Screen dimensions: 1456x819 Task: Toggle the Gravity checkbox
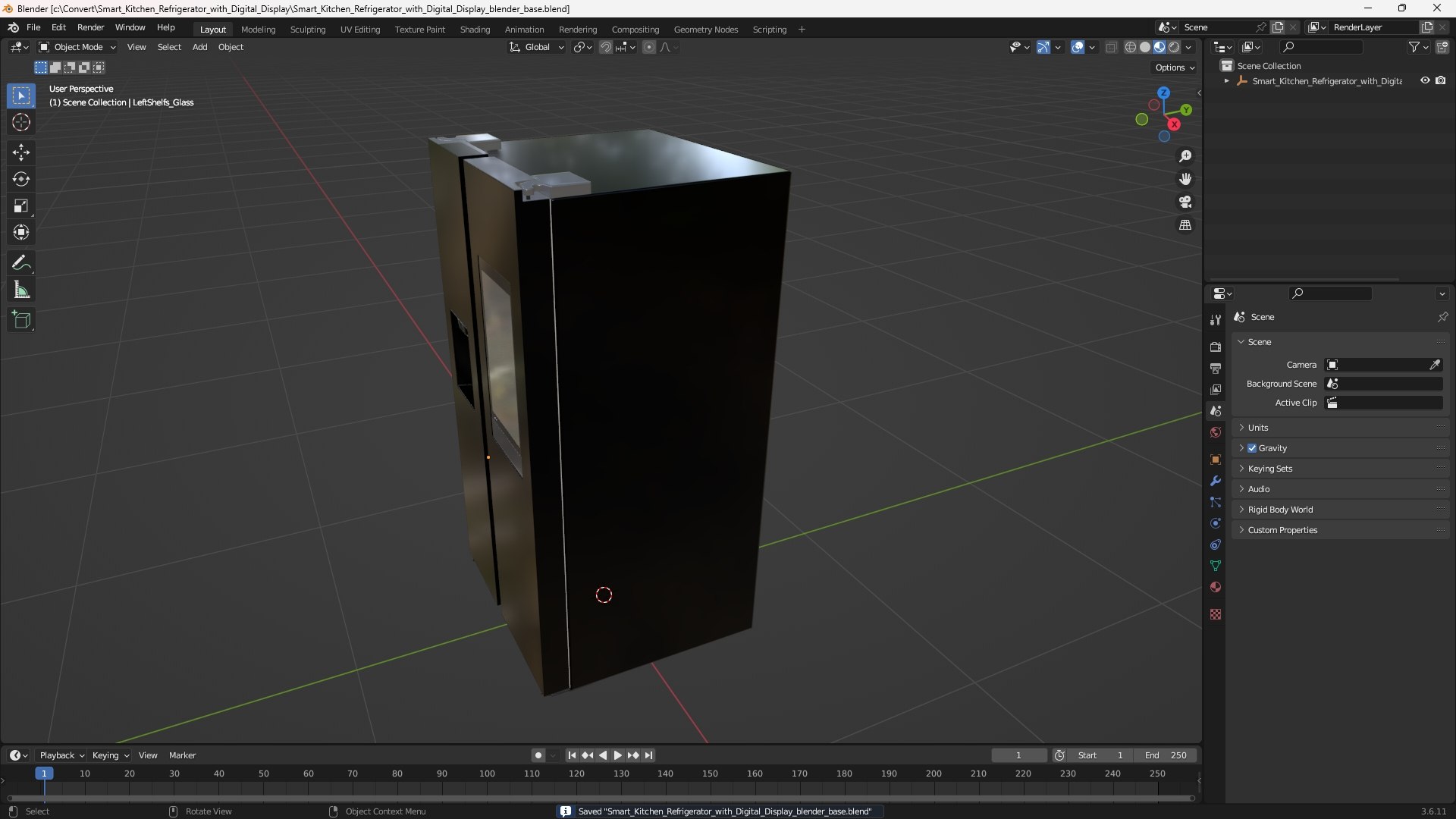coord(1252,448)
